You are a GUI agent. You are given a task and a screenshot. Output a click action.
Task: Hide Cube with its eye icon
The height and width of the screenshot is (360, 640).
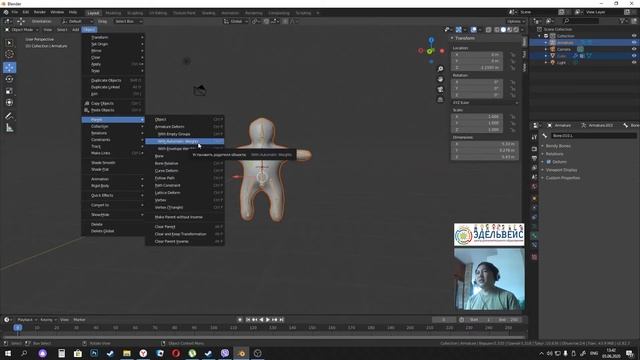(x=634, y=56)
